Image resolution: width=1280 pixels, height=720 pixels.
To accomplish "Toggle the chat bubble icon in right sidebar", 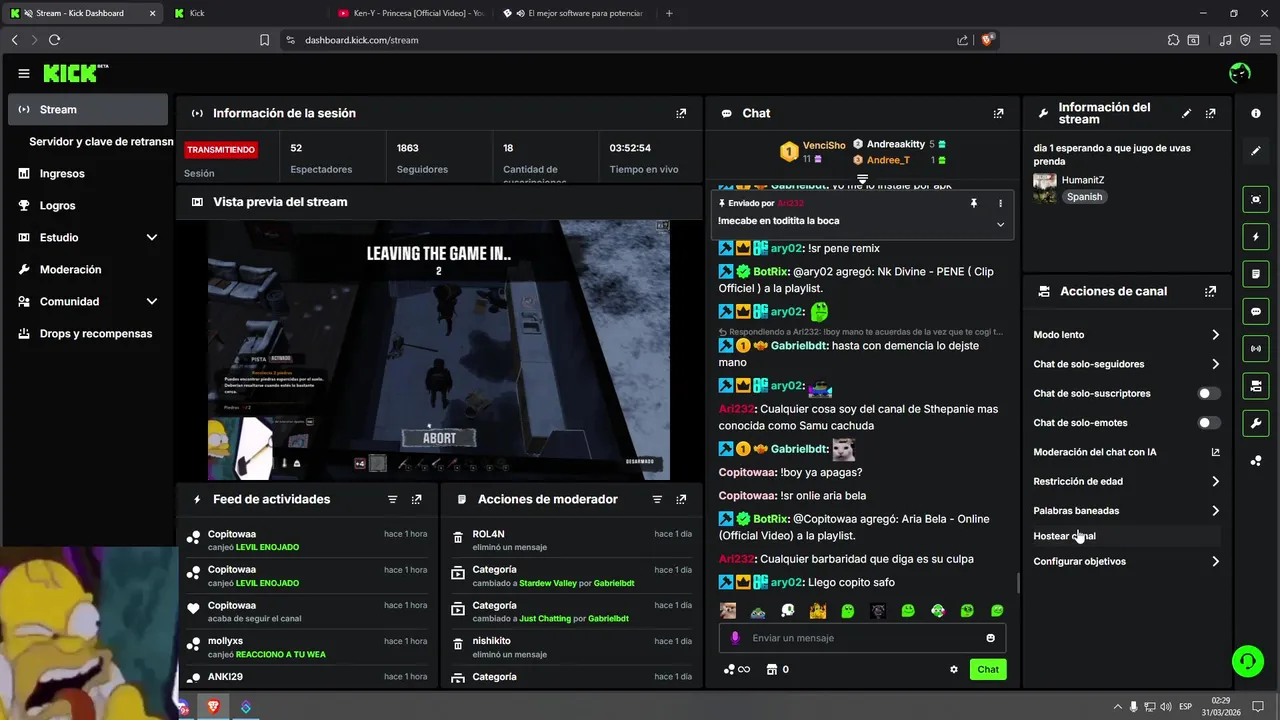I will click(1256, 312).
